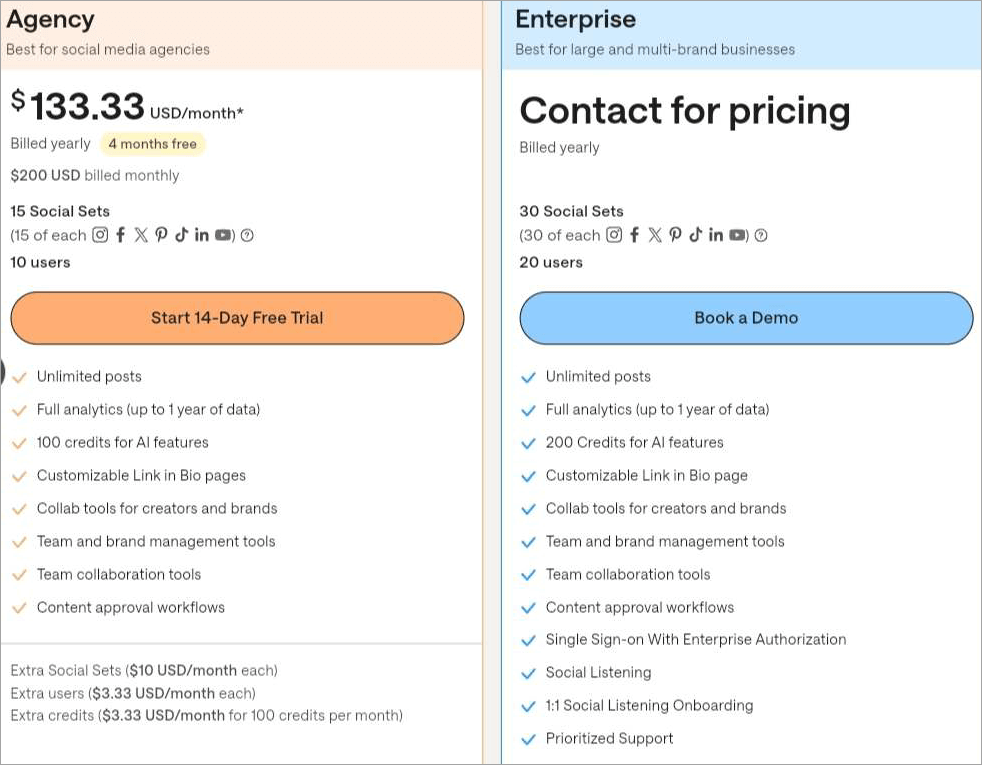Click the Agency plan heading

tap(50, 19)
